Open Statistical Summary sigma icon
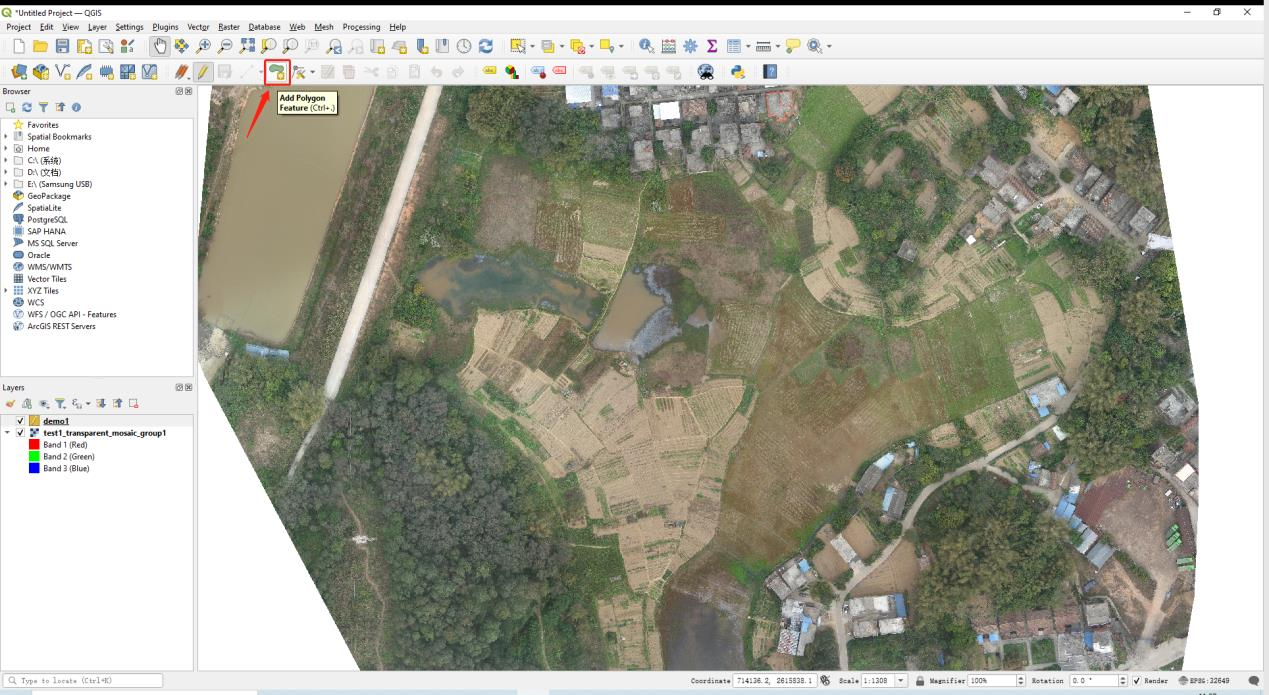 pos(712,46)
